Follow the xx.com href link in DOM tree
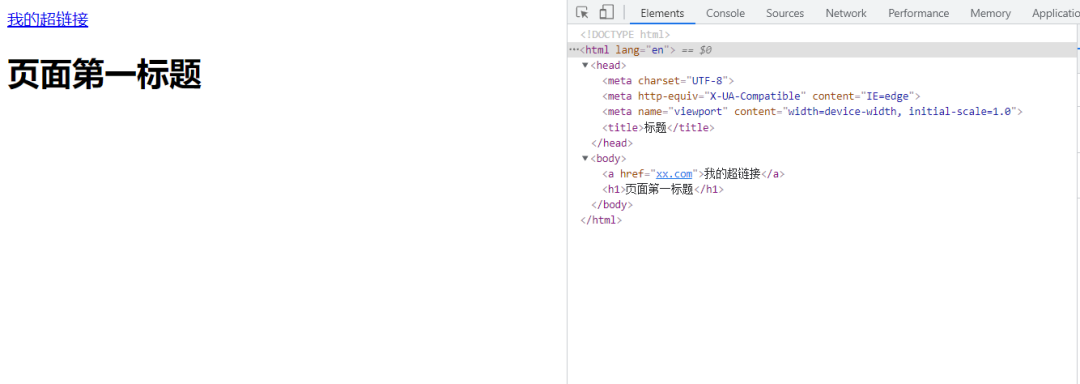The image size is (1080, 384). (x=674, y=174)
